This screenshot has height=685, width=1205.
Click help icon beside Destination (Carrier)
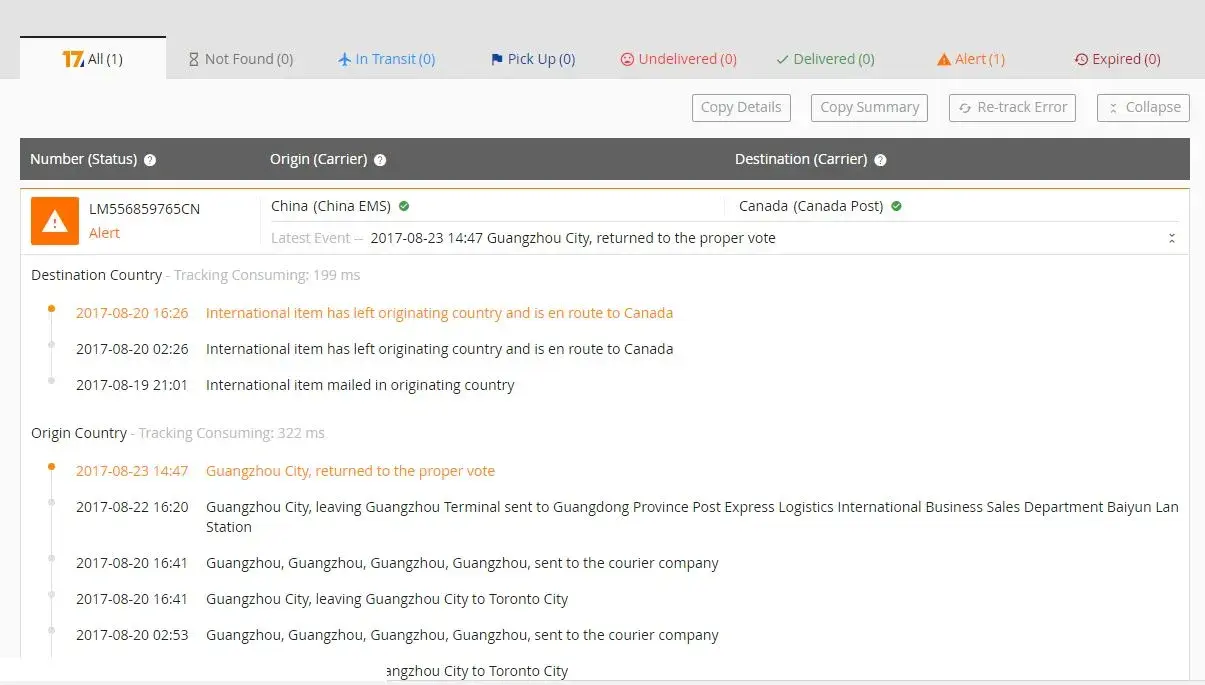click(x=880, y=160)
